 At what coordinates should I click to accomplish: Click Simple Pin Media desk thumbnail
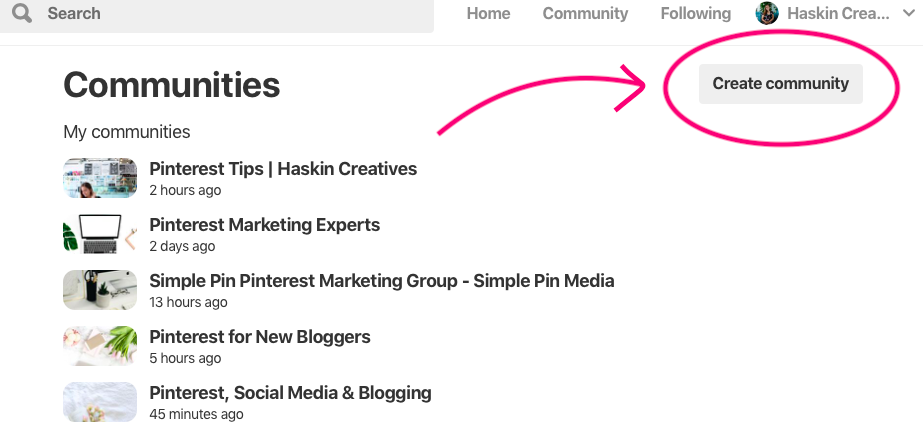[100, 290]
